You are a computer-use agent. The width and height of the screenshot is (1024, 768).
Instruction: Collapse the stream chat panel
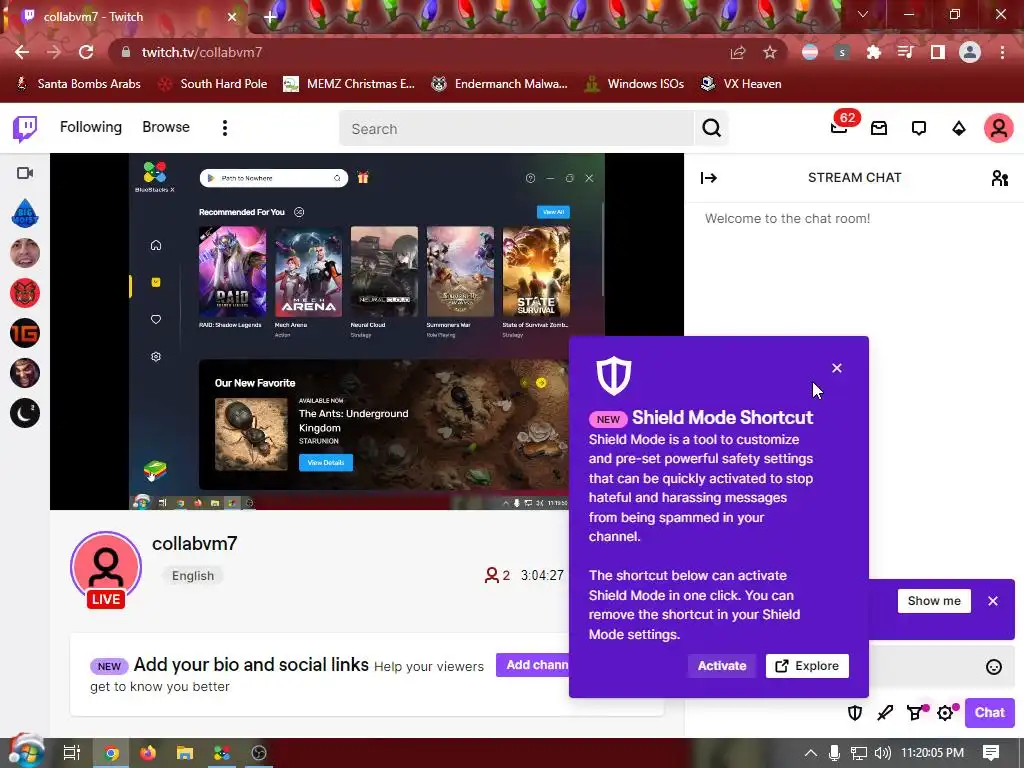[x=709, y=178]
